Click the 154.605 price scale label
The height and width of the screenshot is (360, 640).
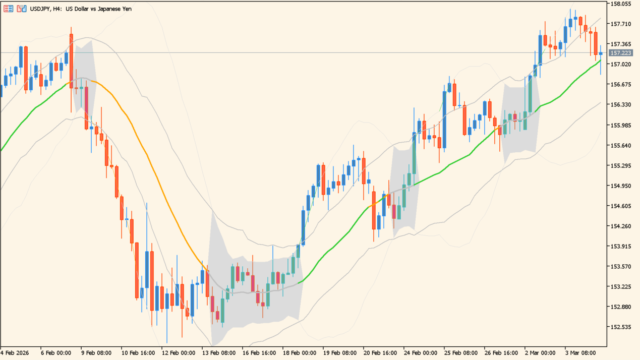click(x=621, y=206)
